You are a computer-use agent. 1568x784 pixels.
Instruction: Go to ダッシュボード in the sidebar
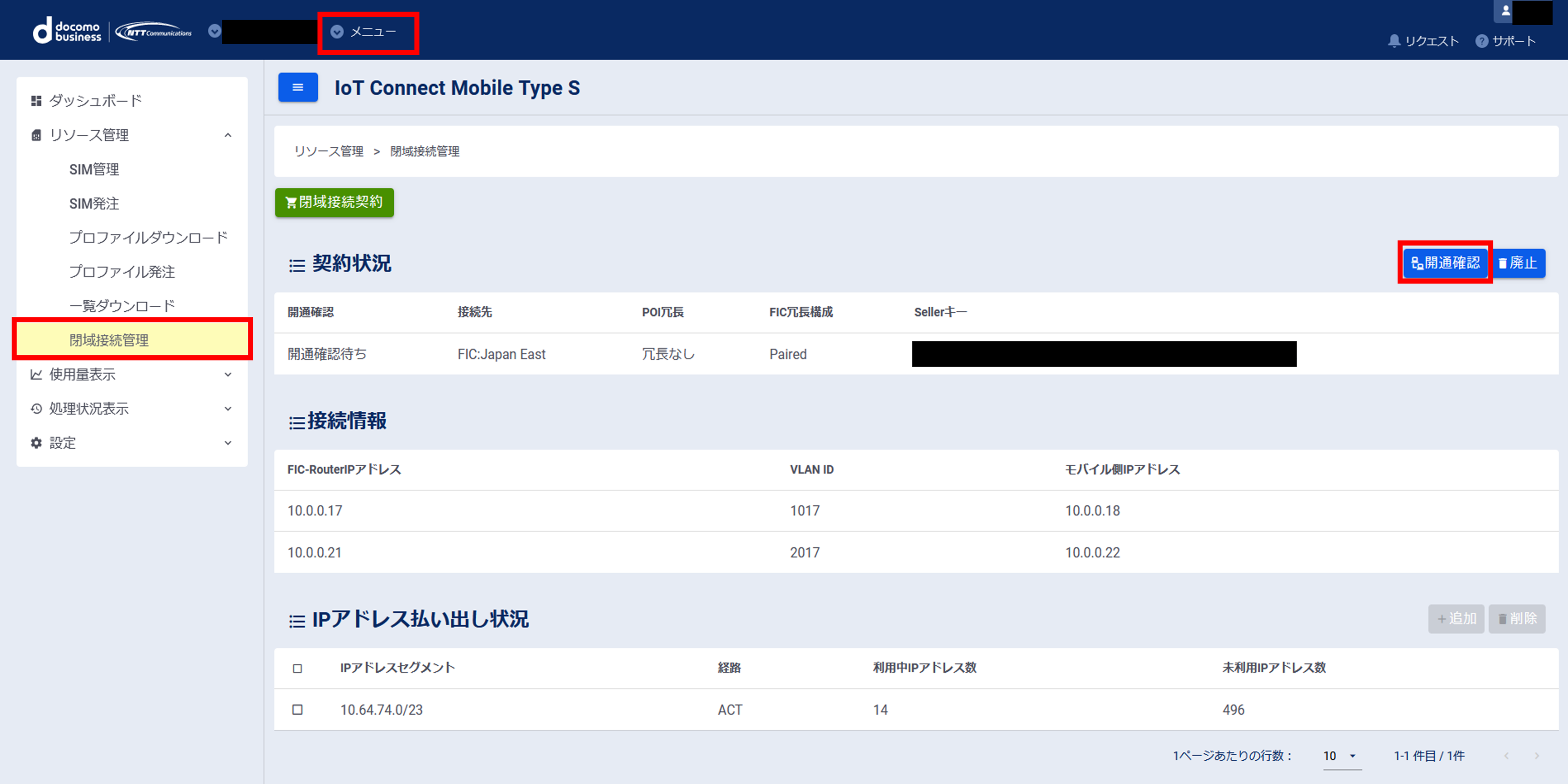point(95,101)
